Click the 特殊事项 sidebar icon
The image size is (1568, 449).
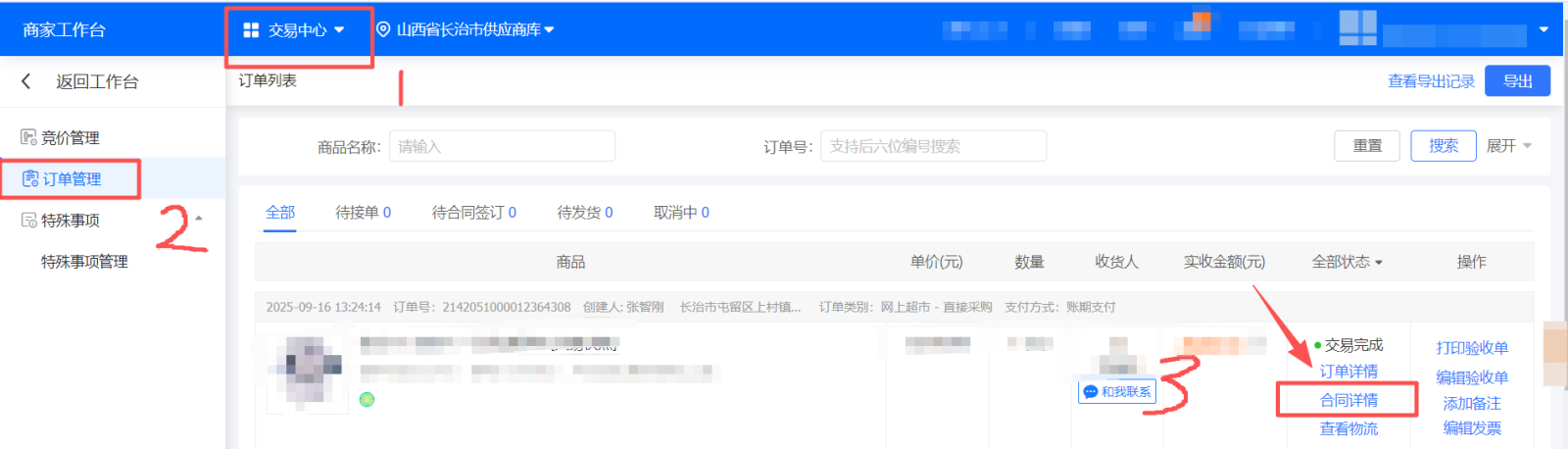click(x=29, y=221)
